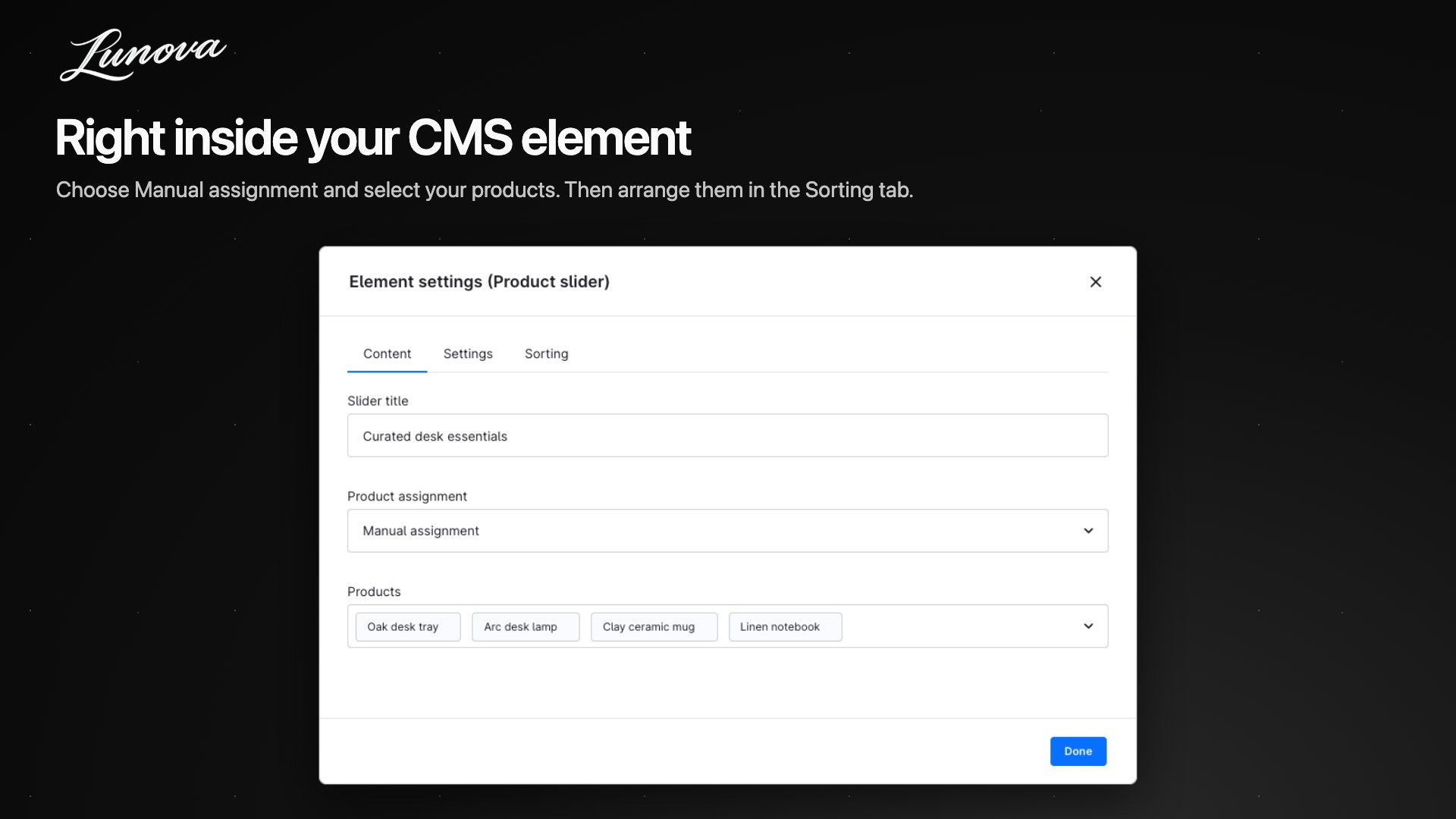Image resolution: width=1456 pixels, height=819 pixels.
Task: Open the Product assignment dropdown
Action: coord(727,531)
